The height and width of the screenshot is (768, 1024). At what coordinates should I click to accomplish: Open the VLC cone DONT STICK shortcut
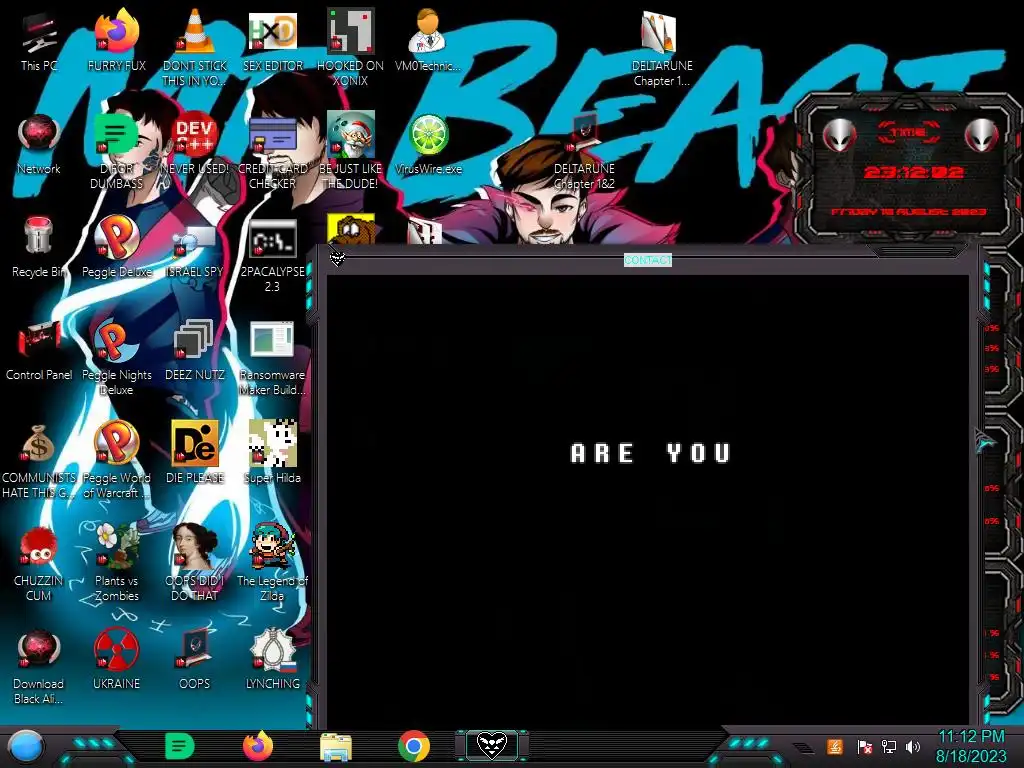(195, 47)
